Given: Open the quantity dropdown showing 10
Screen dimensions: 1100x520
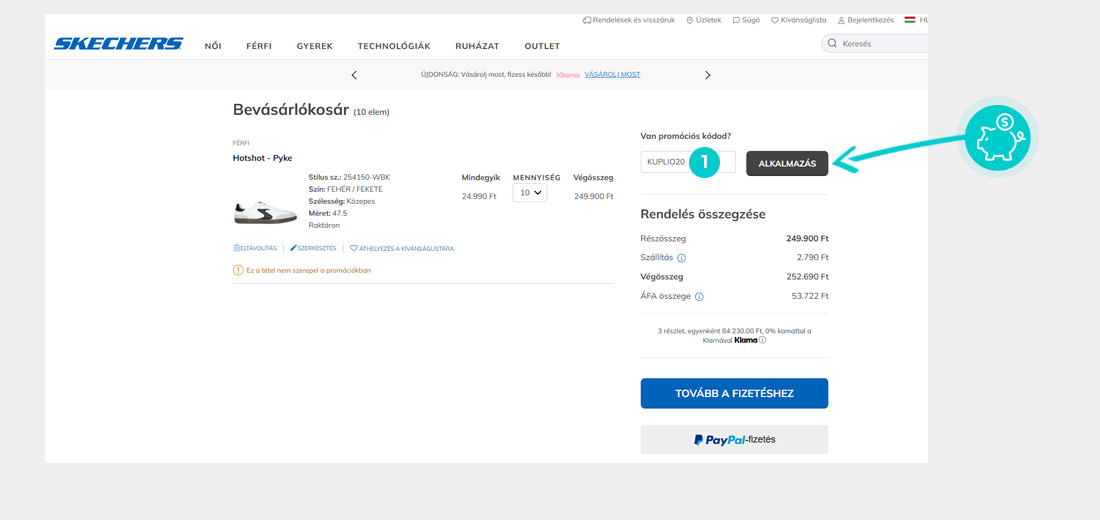Looking at the screenshot, I should tap(530, 193).
